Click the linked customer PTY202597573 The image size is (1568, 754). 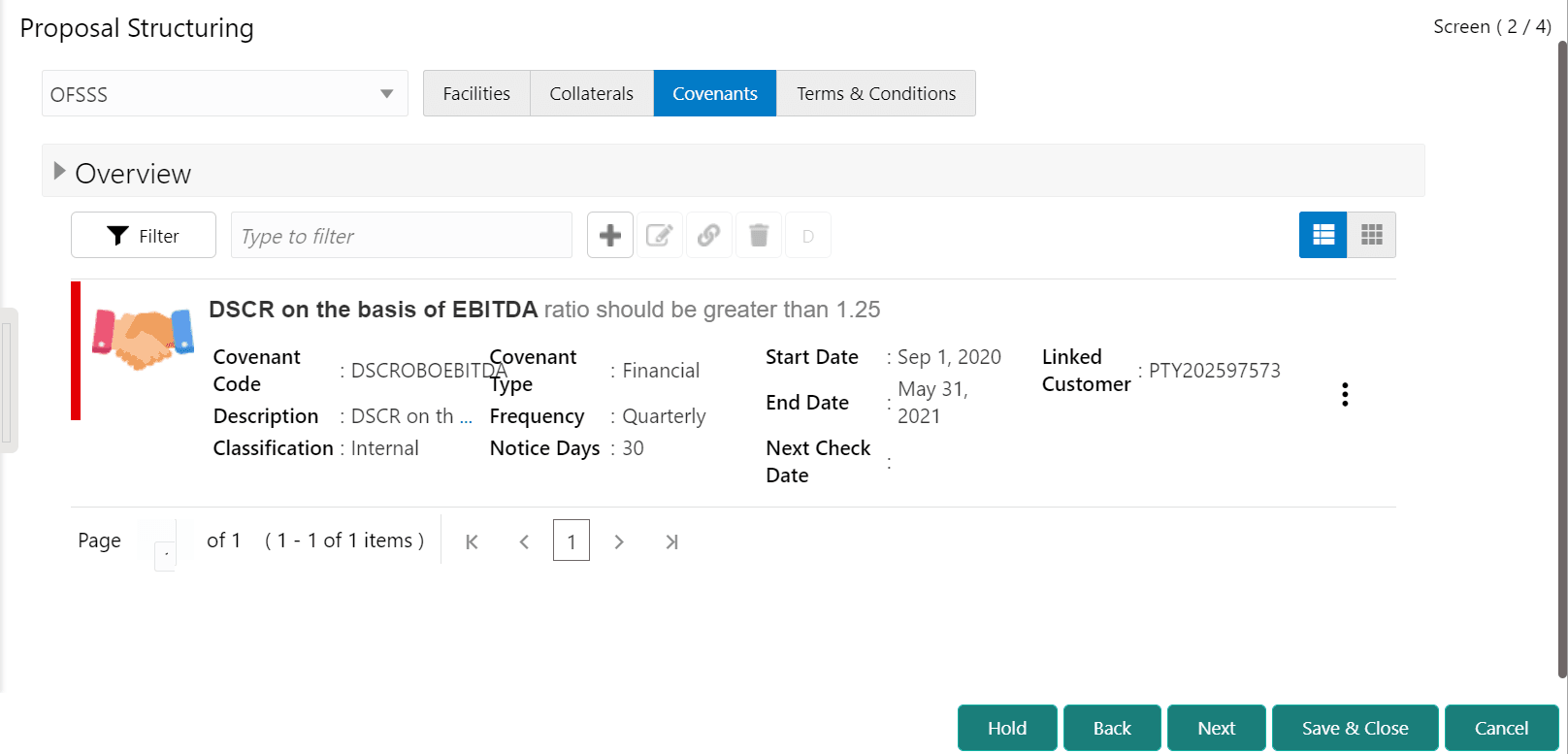point(1215,371)
